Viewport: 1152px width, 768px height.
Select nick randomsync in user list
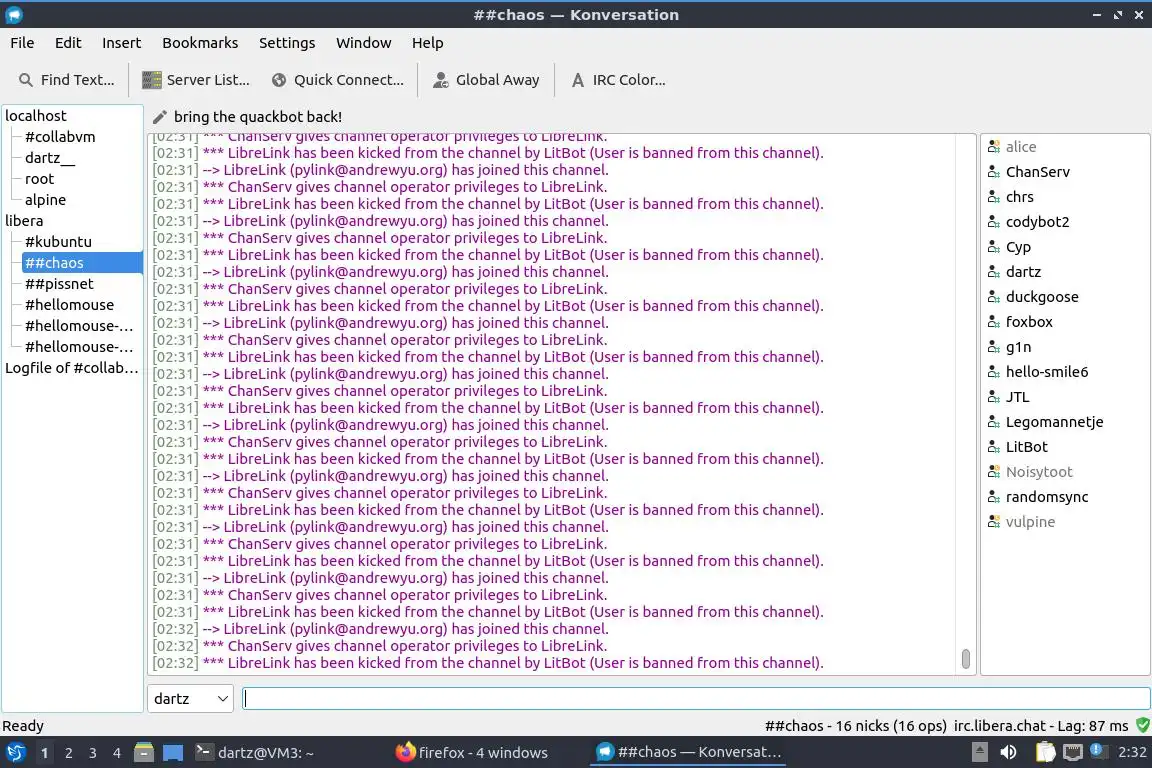click(1047, 497)
